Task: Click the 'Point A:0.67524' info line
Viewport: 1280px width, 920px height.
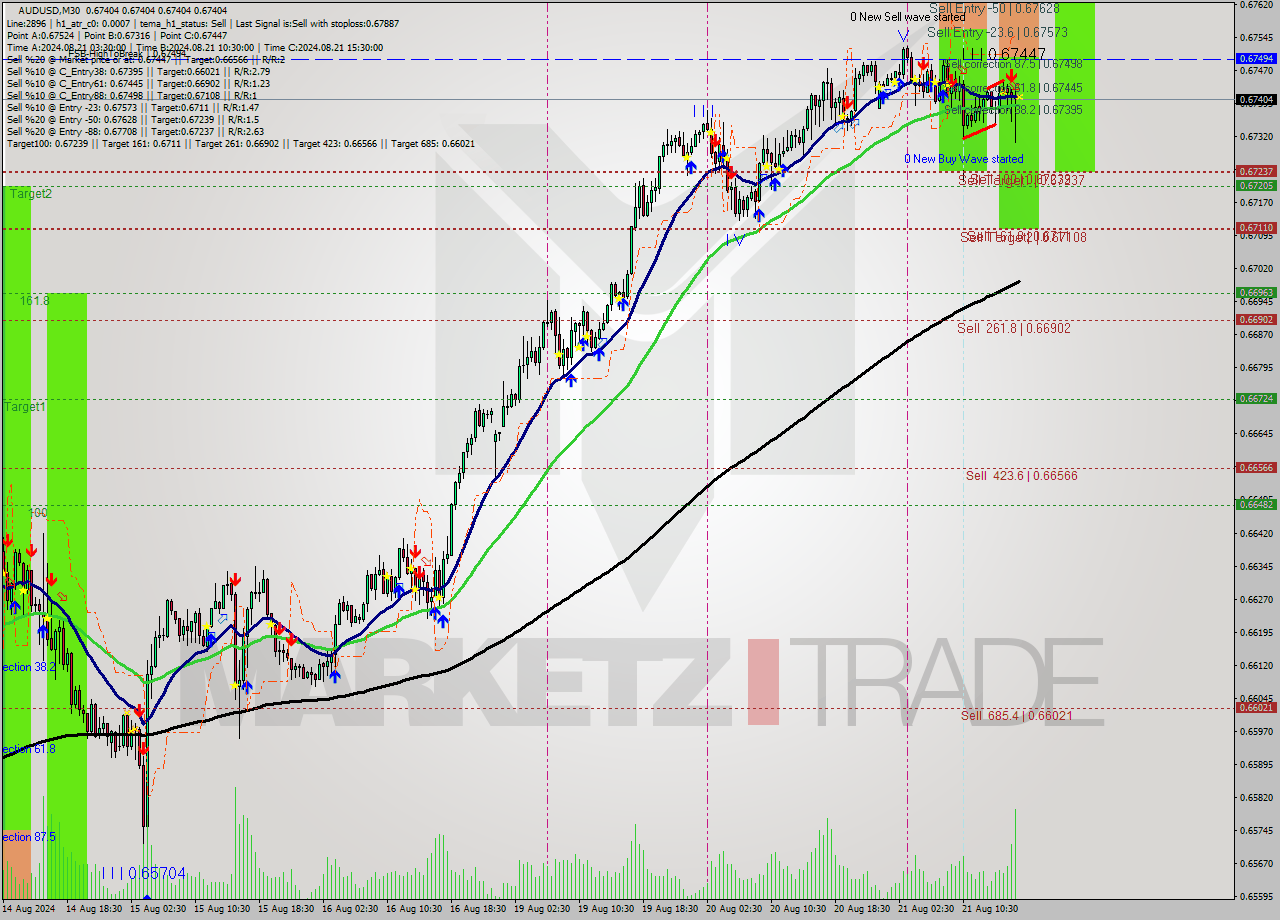Action: tap(117, 35)
